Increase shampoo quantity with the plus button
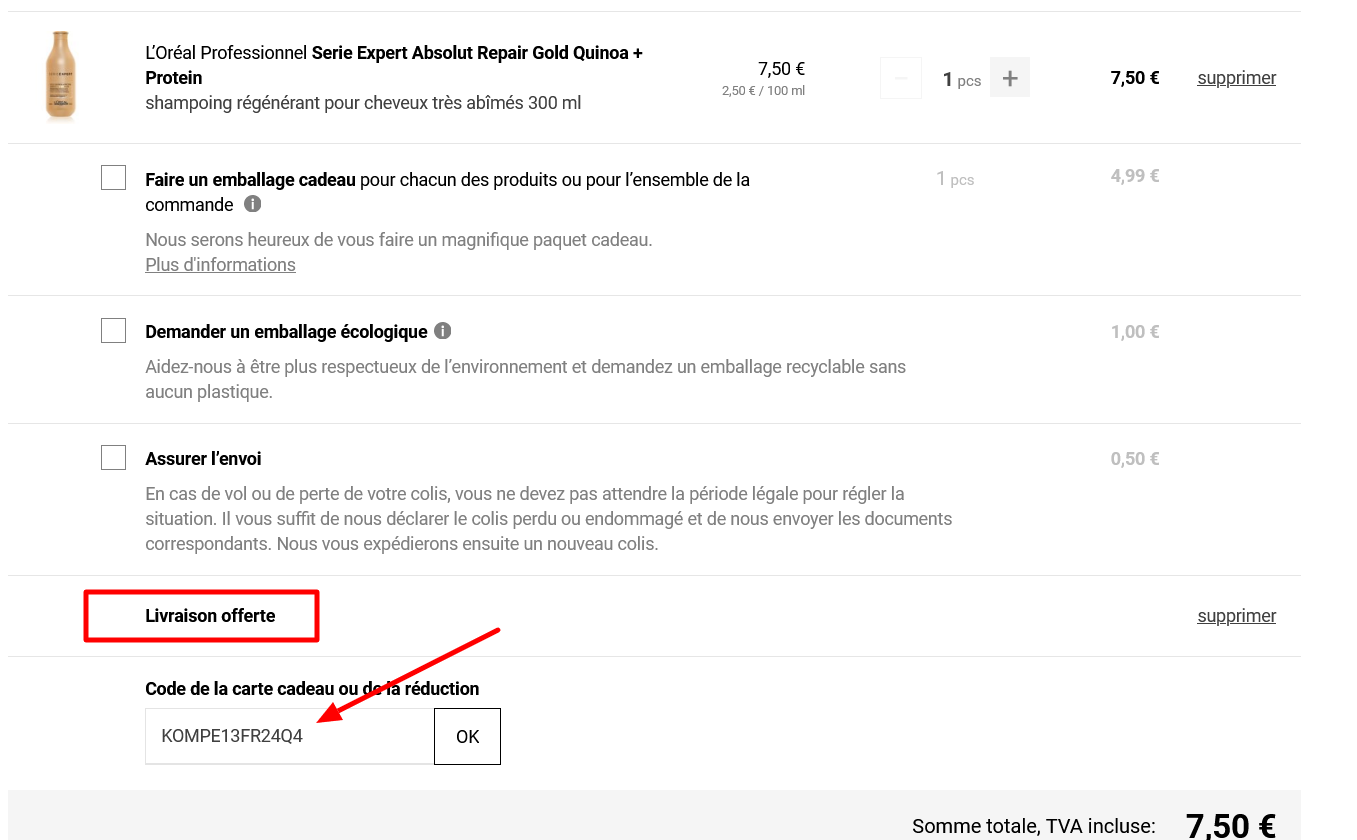 pos(1009,78)
